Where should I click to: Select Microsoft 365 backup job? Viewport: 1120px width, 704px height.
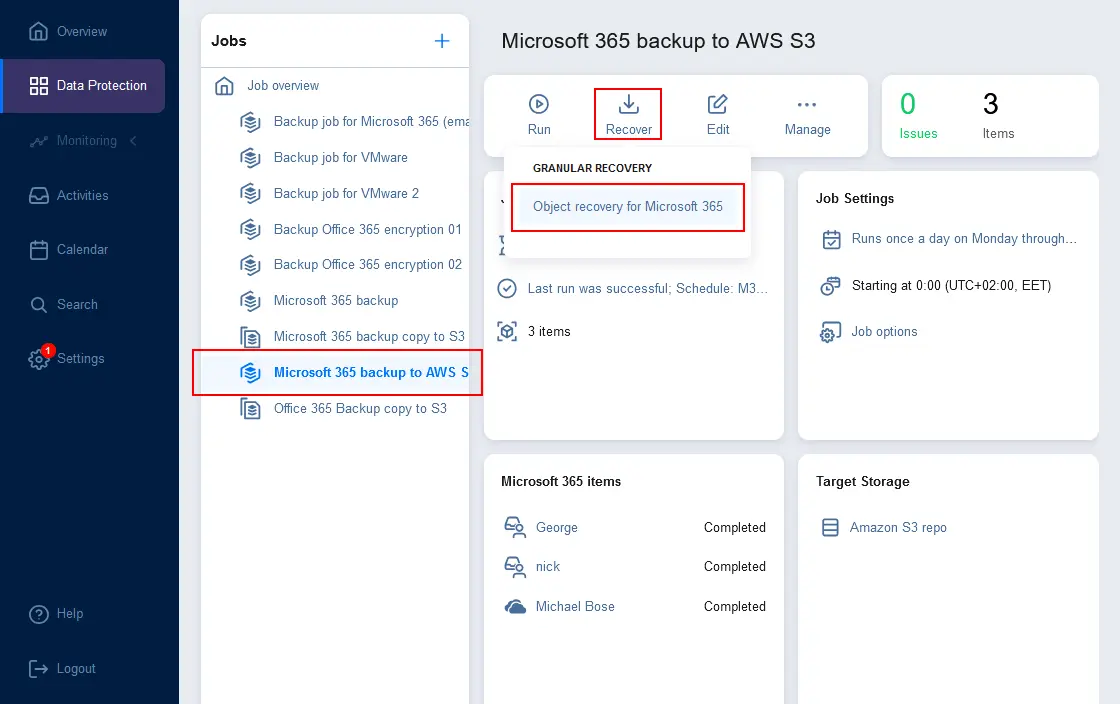tap(319, 301)
